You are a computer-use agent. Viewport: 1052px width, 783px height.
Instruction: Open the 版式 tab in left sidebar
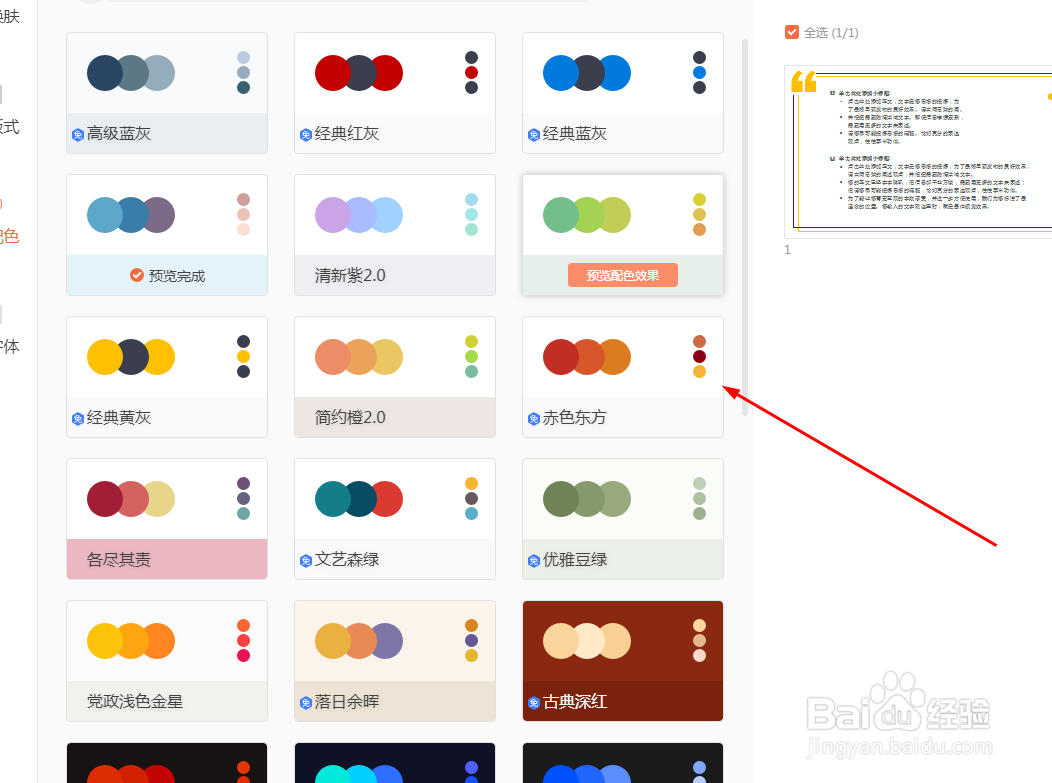tap(9, 126)
